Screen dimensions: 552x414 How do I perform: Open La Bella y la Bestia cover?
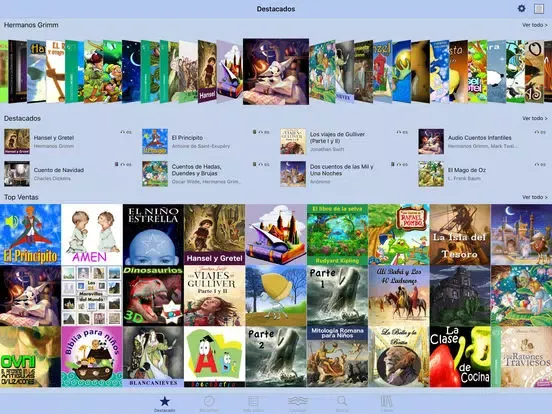399,357
